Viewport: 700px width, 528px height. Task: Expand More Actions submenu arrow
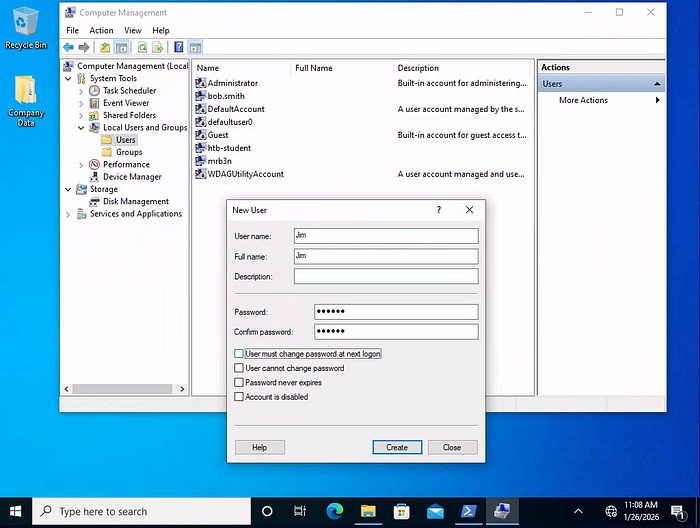657,100
